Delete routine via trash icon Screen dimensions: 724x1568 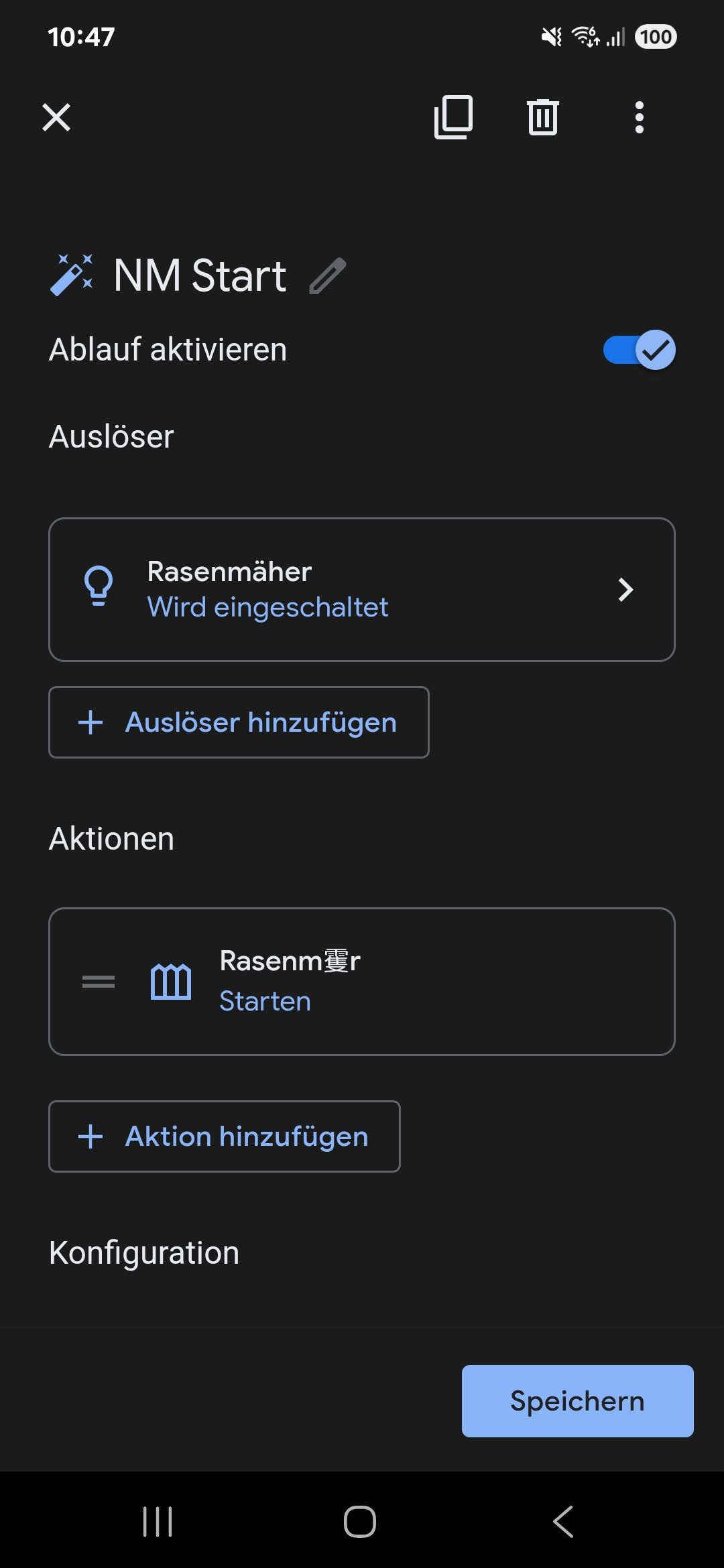(542, 117)
